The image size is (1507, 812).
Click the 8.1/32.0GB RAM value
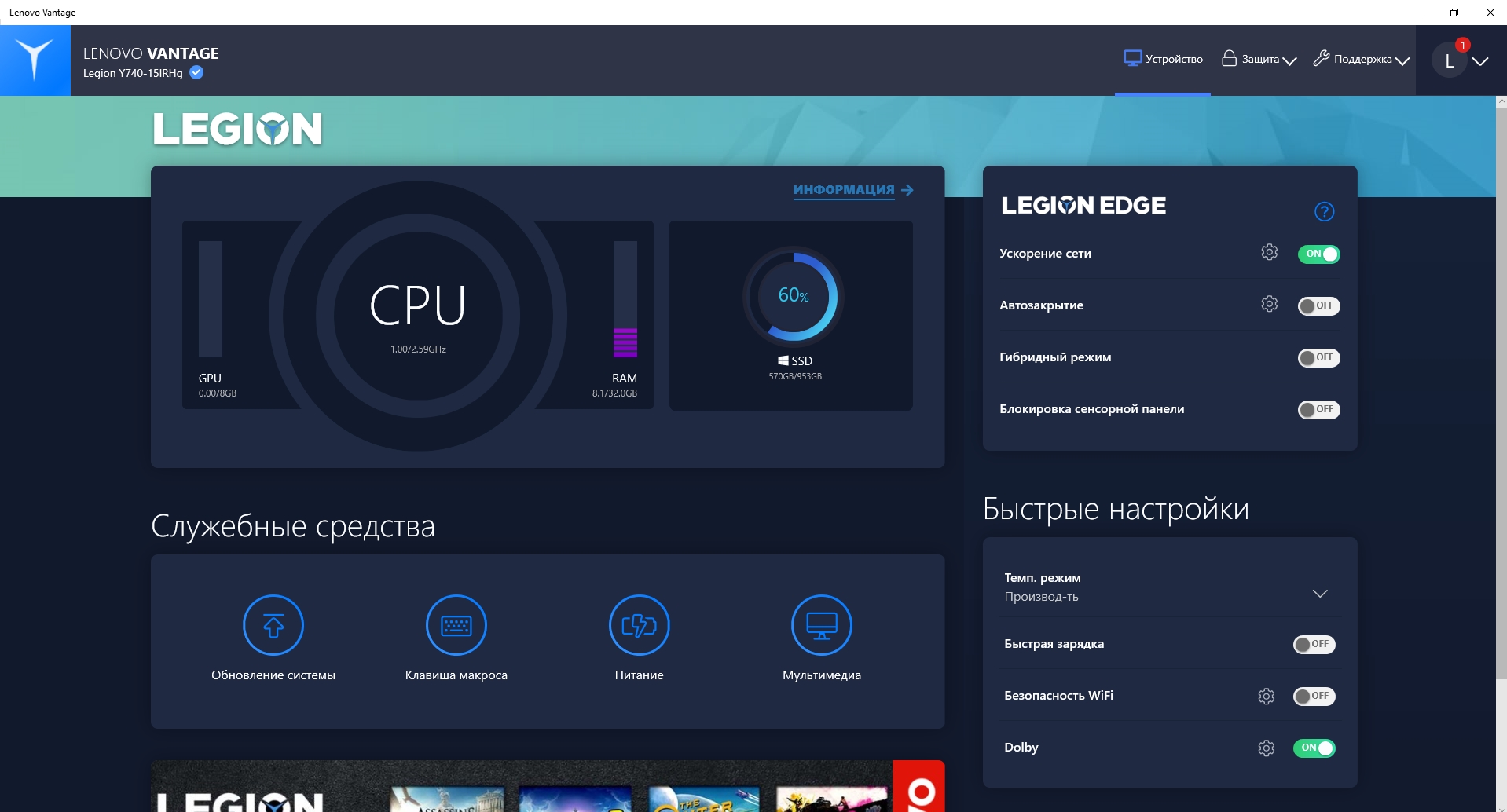click(614, 393)
